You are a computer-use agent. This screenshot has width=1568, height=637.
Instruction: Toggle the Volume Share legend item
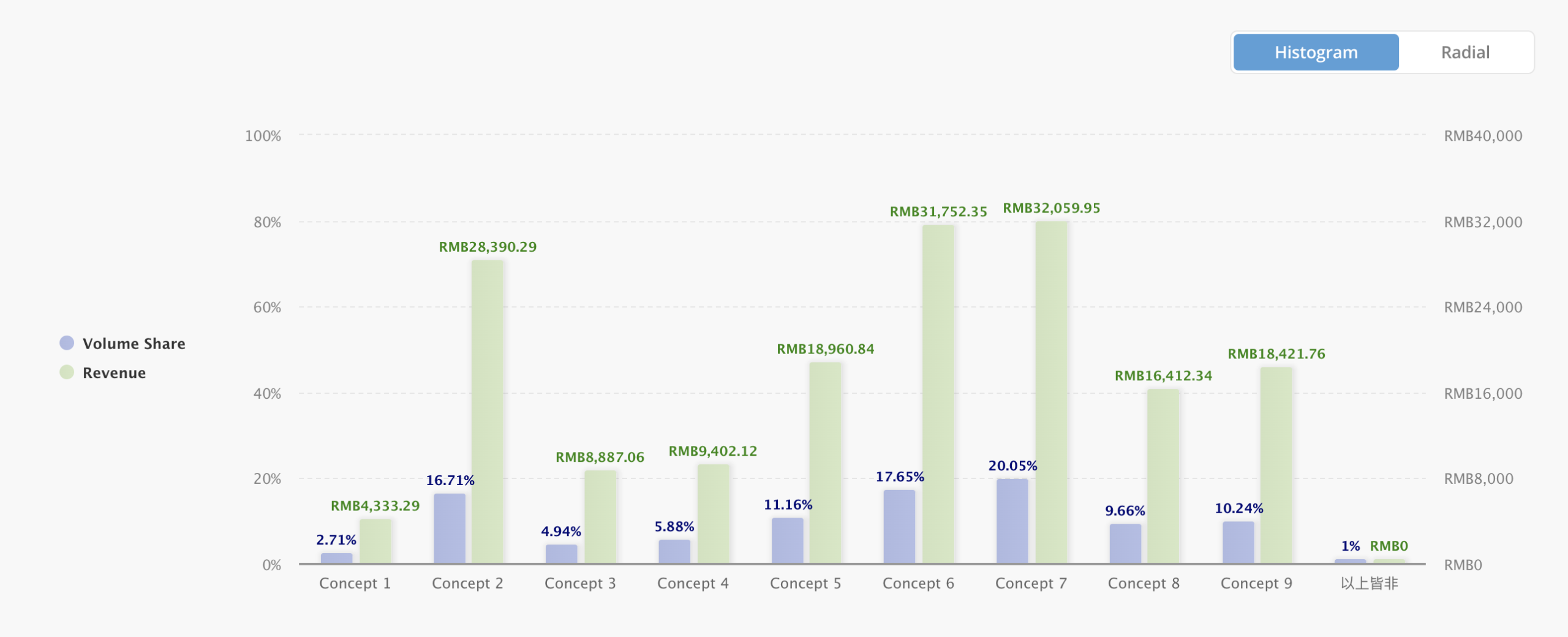tap(134, 344)
